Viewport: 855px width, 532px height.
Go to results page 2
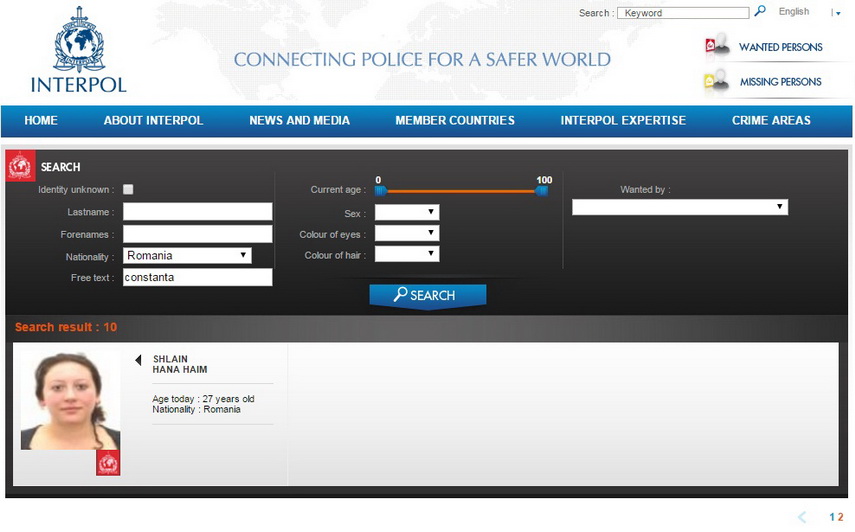[841, 517]
